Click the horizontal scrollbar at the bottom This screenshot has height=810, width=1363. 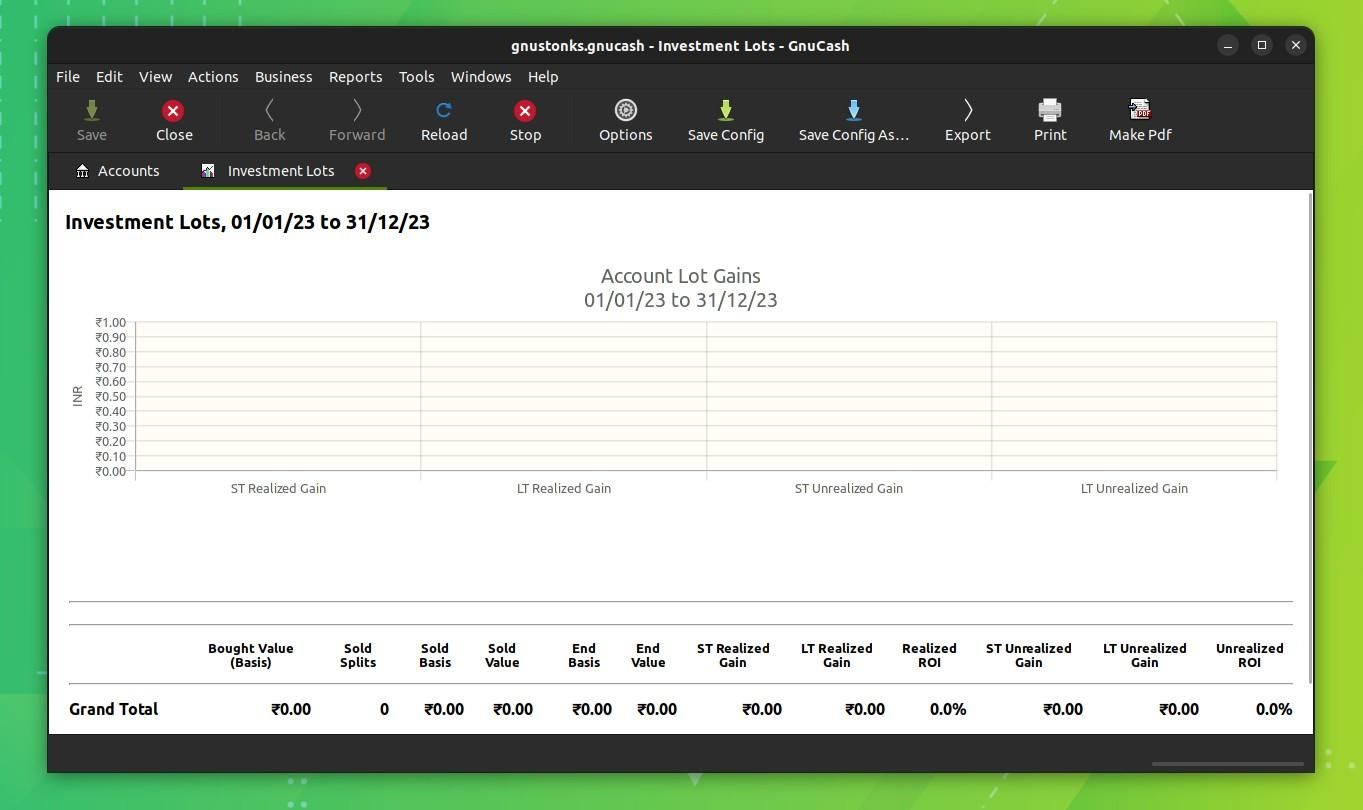pyautogui.click(x=1226, y=763)
